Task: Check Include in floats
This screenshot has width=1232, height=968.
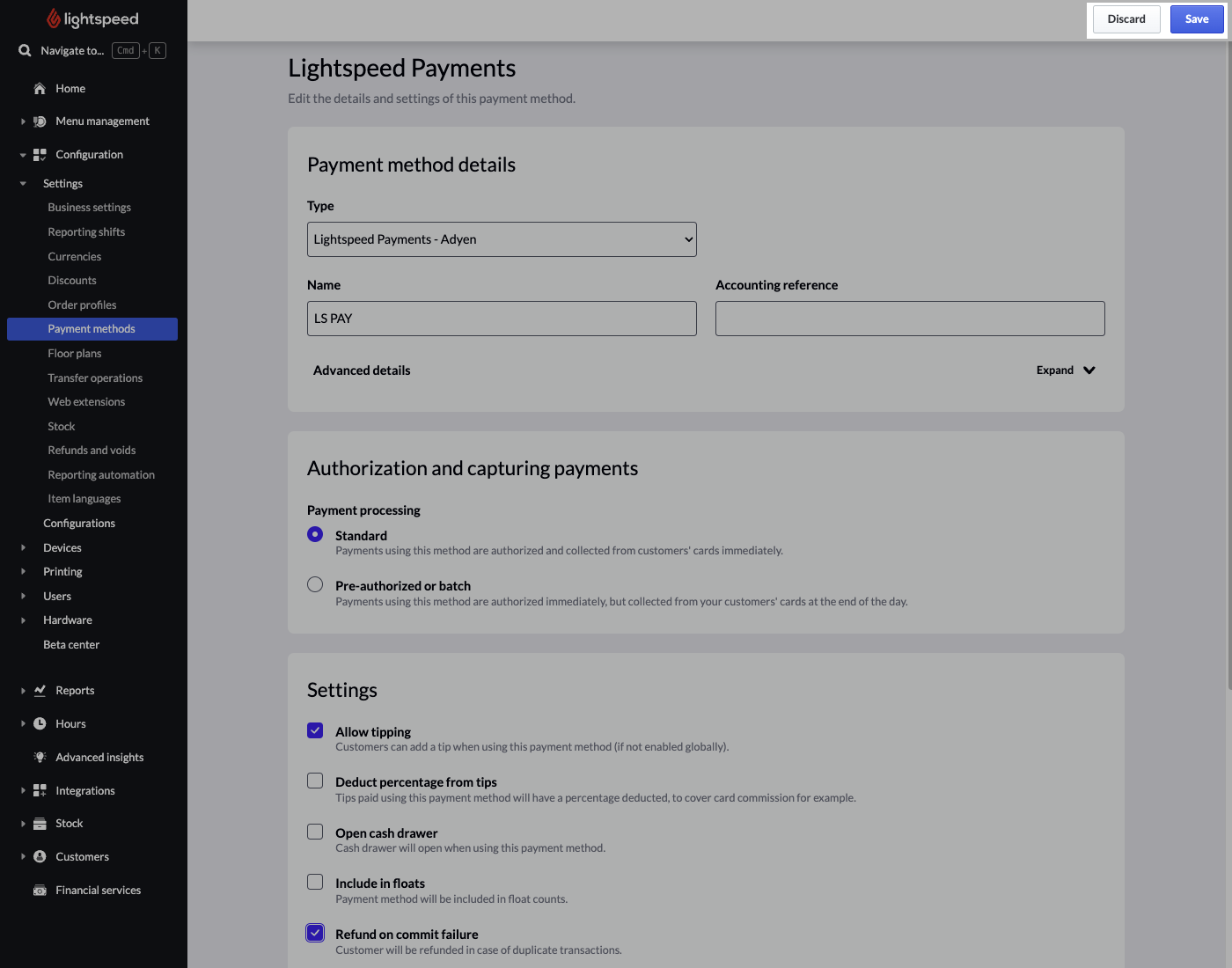Action: pyautogui.click(x=315, y=882)
